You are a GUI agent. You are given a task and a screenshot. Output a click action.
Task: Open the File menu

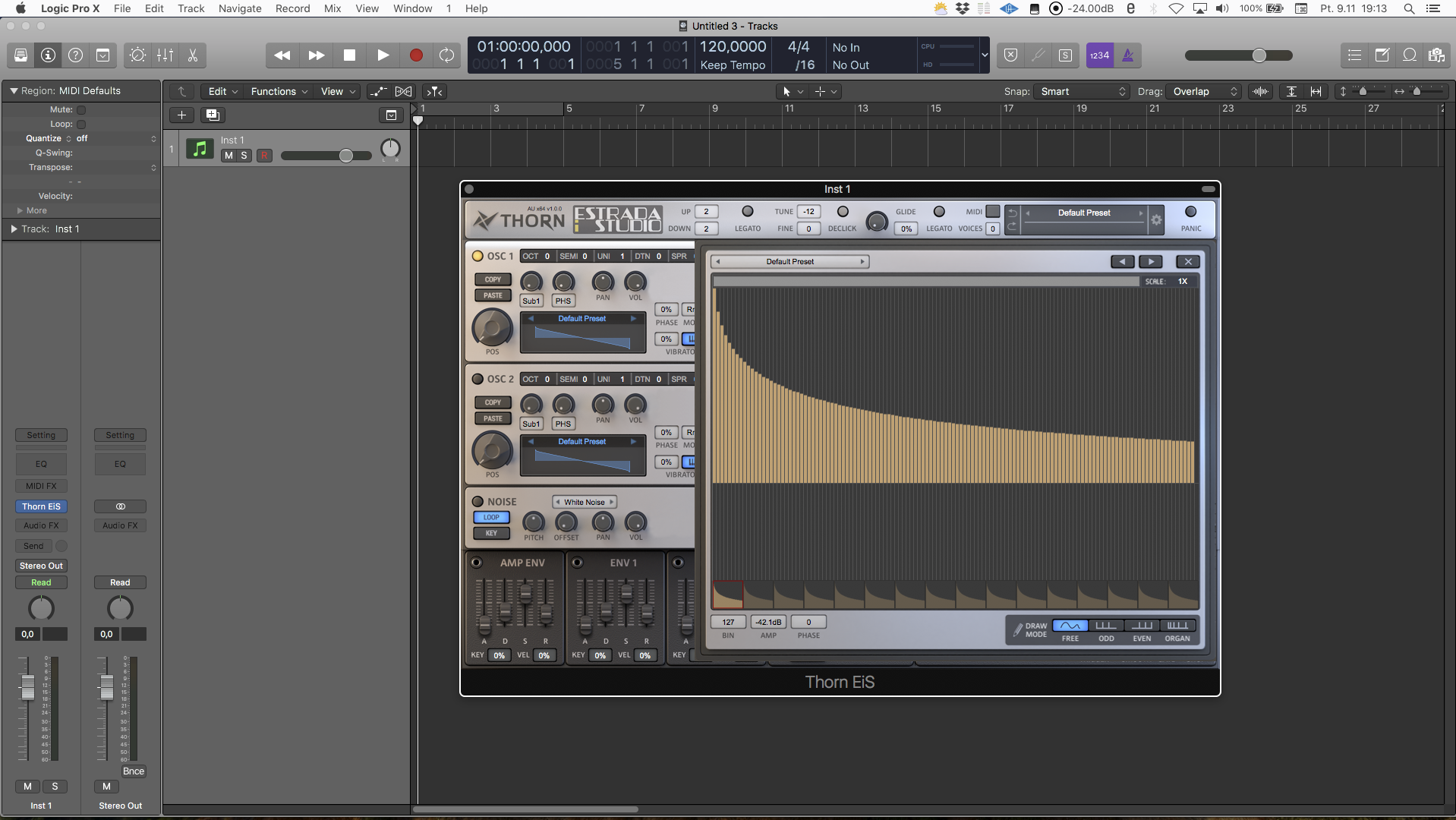click(122, 8)
